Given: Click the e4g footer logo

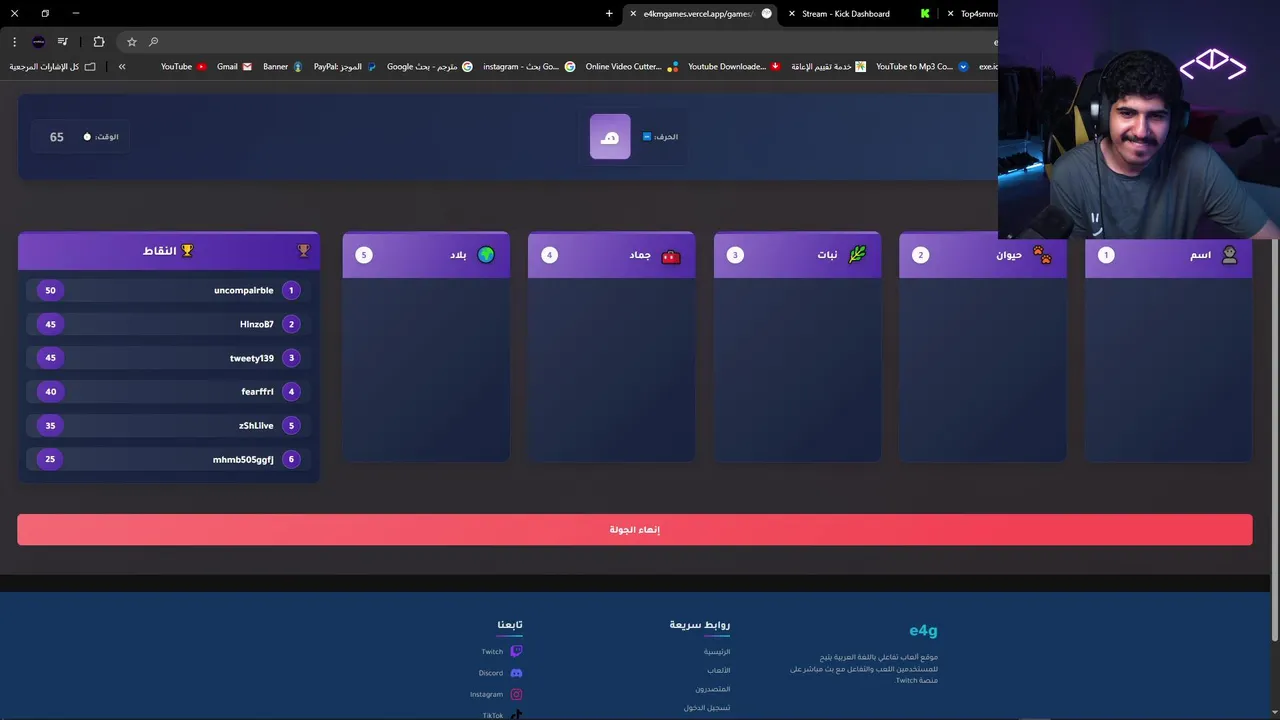Looking at the screenshot, I should (x=923, y=630).
